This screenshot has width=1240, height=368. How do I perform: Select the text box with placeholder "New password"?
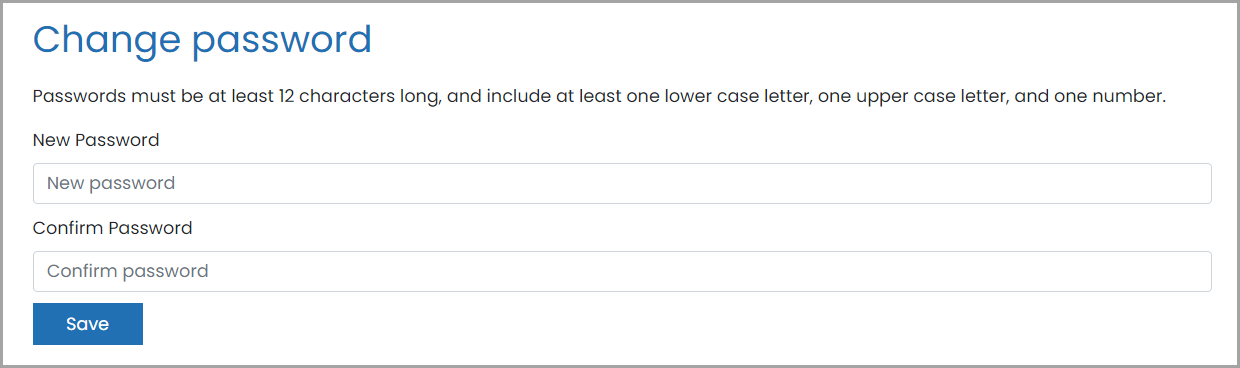coord(622,184)
